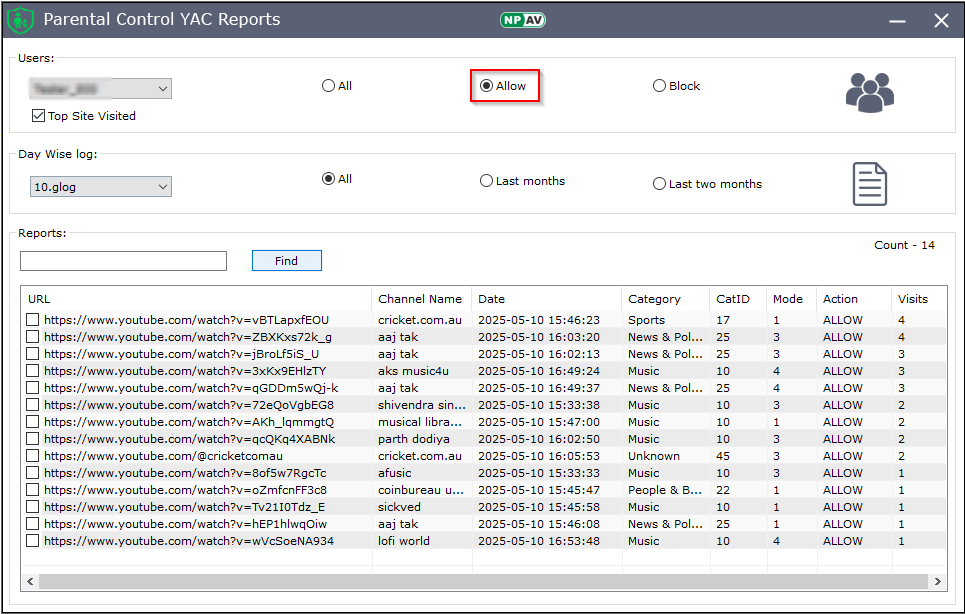Choose the Last two months radio option
Image resolution: width=965 pixels, height=614 pixels.
pos(659,184)
